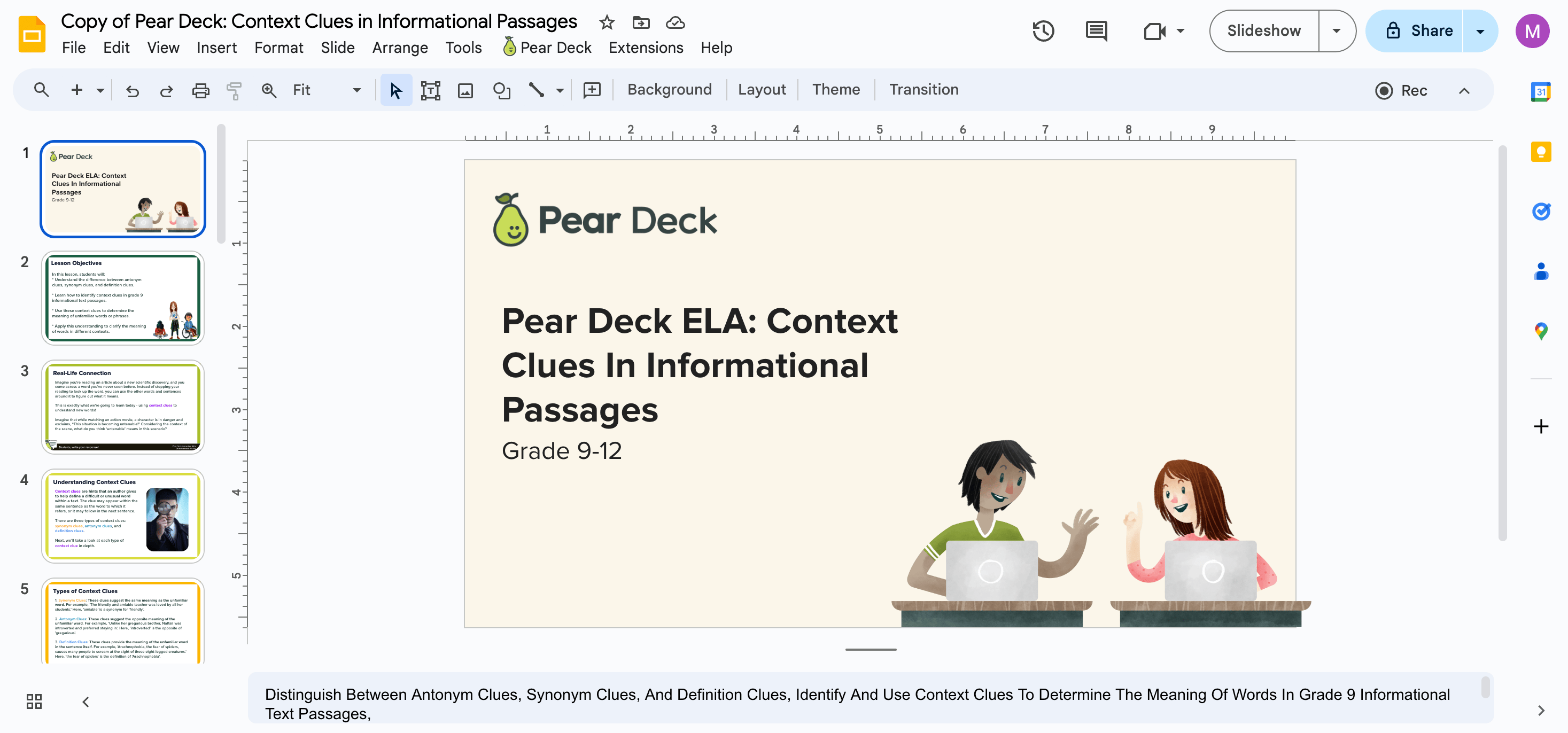Open the Edit menu

click(x=117, y=48)
